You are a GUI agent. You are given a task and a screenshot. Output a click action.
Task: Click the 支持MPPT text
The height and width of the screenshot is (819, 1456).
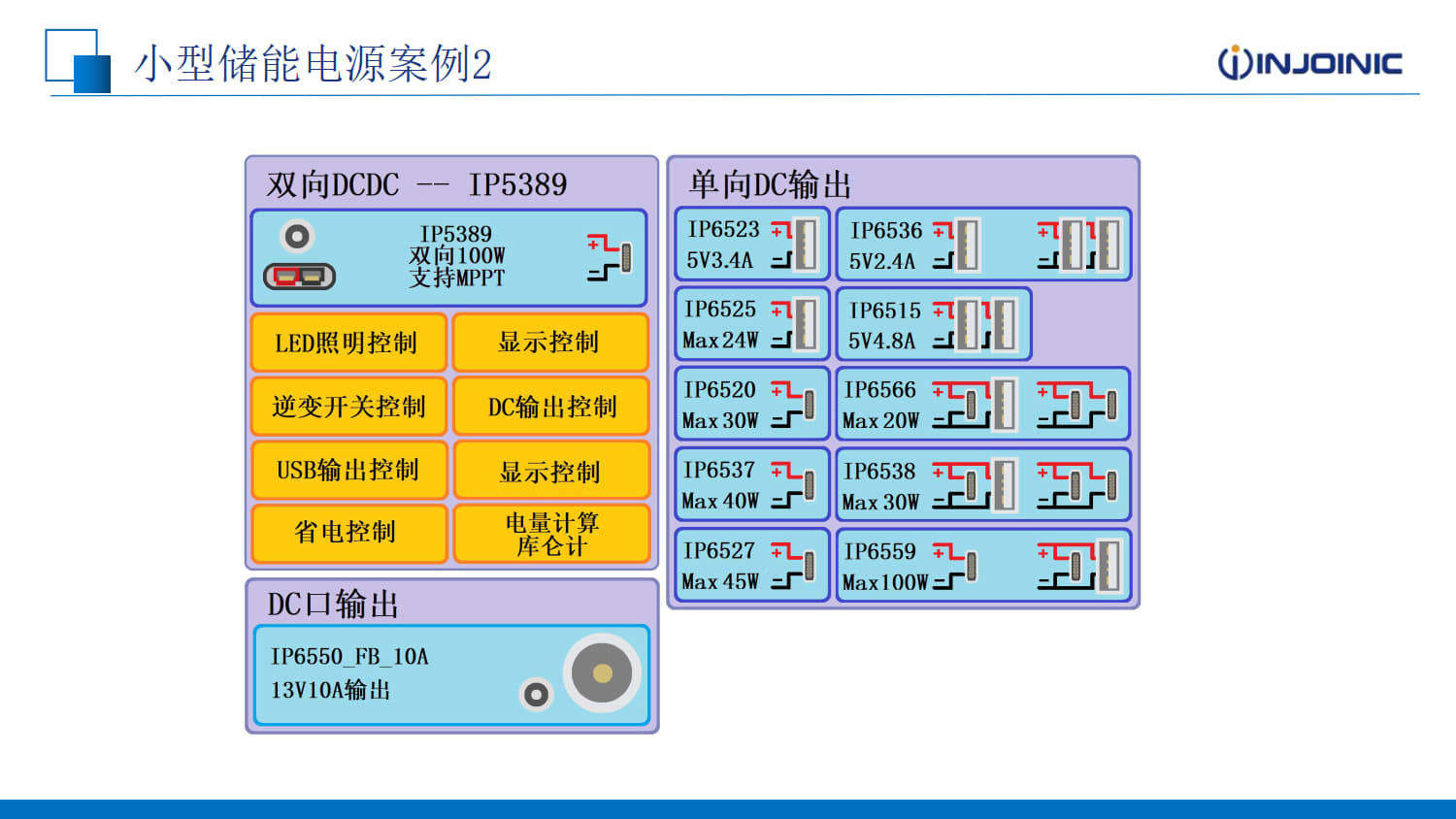pyautogui.click(x=456, y=278)
